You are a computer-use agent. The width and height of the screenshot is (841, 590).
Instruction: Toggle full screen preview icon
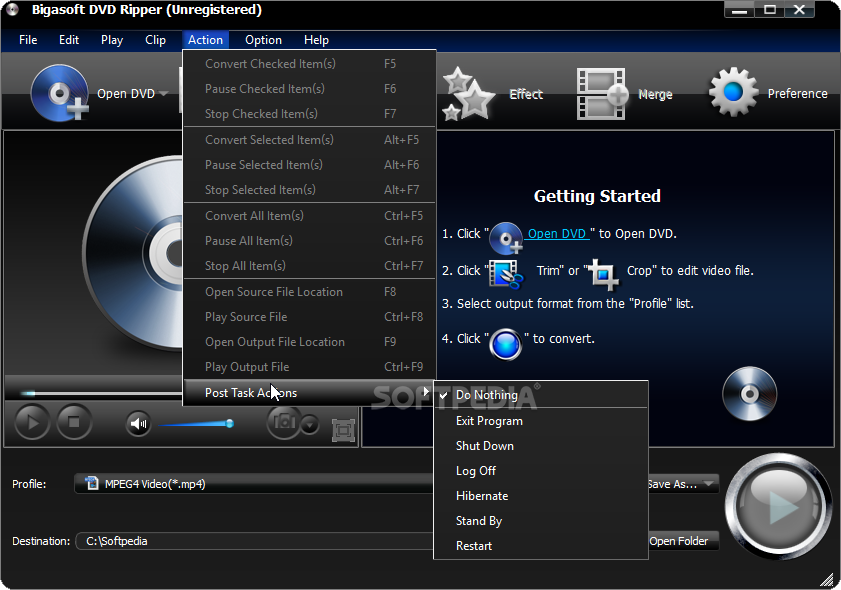click(343, 430)
